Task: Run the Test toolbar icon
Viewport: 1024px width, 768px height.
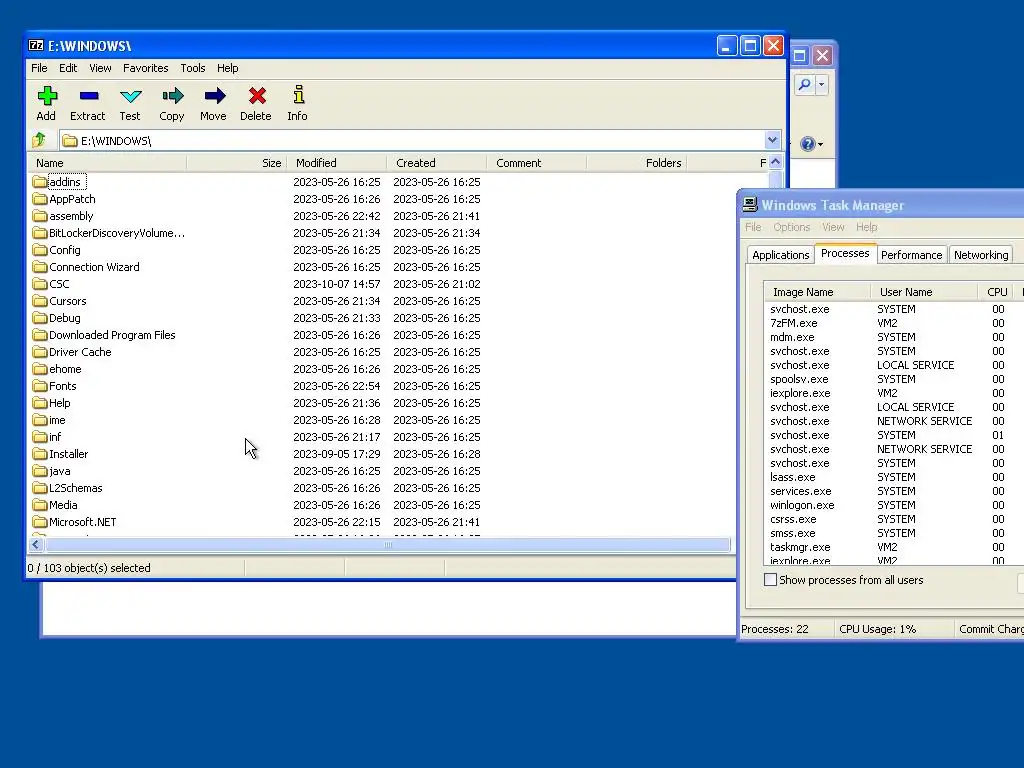Action: (x=131, y=96)
